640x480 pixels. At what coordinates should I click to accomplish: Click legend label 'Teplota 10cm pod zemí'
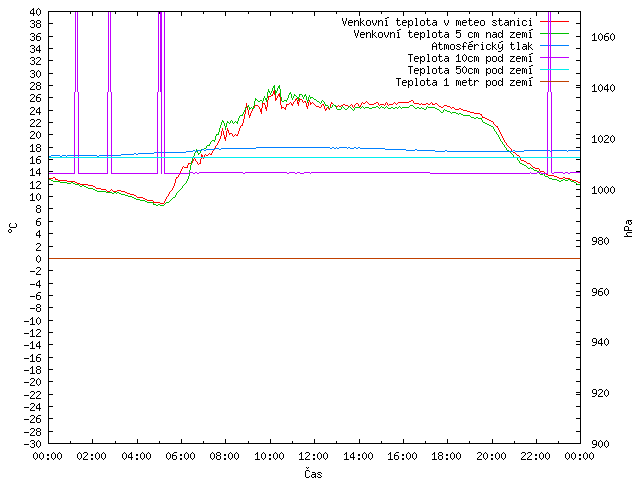470,58
